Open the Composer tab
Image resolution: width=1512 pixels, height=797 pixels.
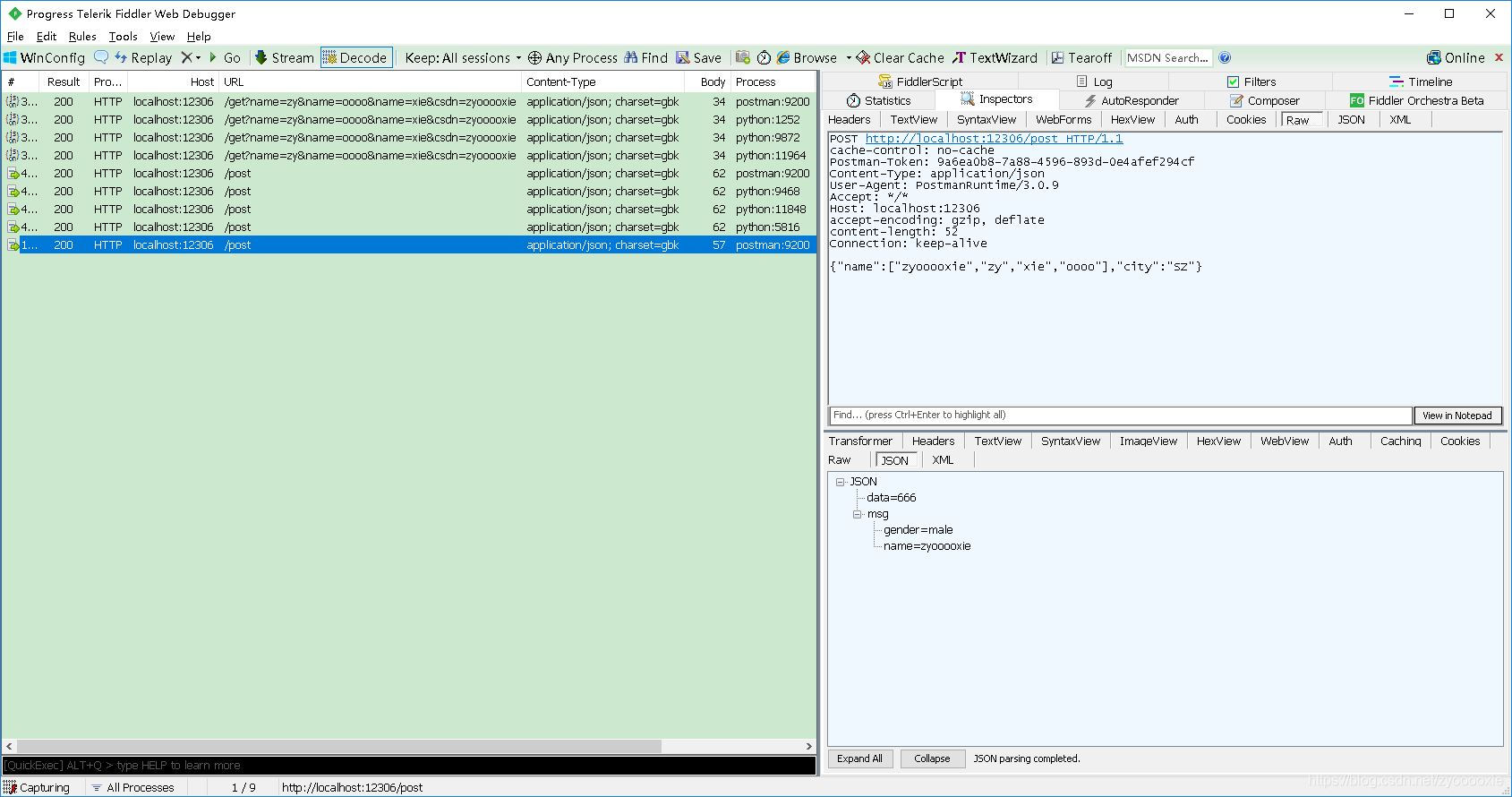[1264, 100]
